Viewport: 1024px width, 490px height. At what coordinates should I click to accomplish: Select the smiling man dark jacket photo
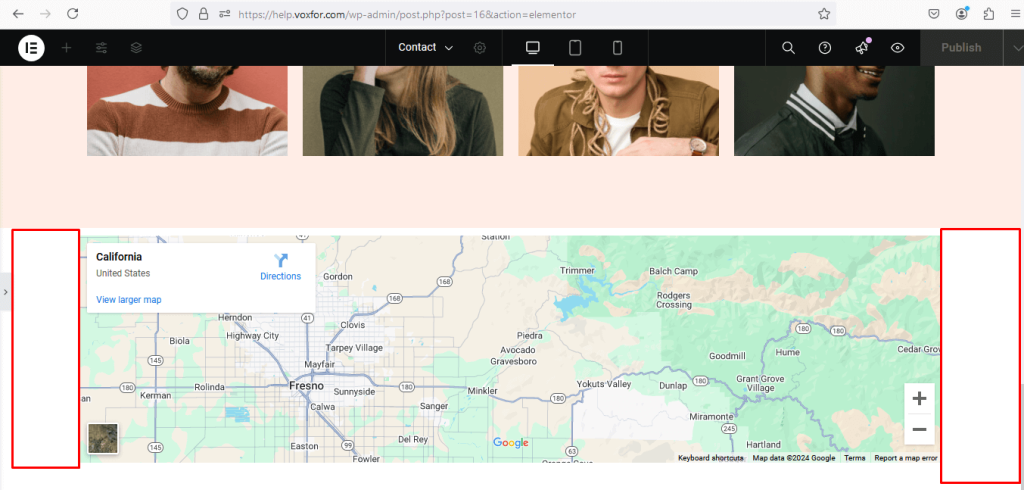pos(834,110)
